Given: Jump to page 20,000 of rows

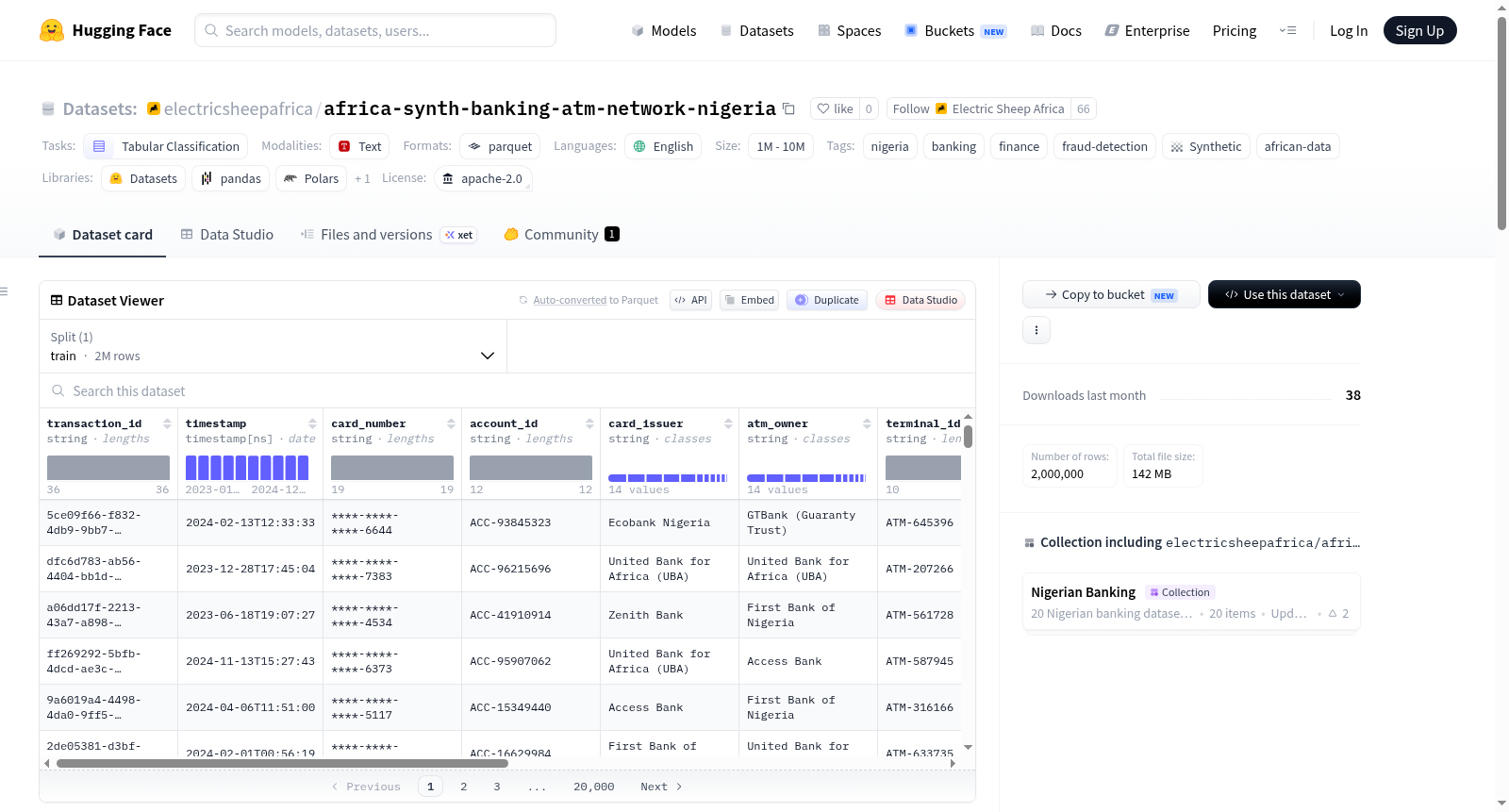Looking at the screenshot, I should 593,787.
